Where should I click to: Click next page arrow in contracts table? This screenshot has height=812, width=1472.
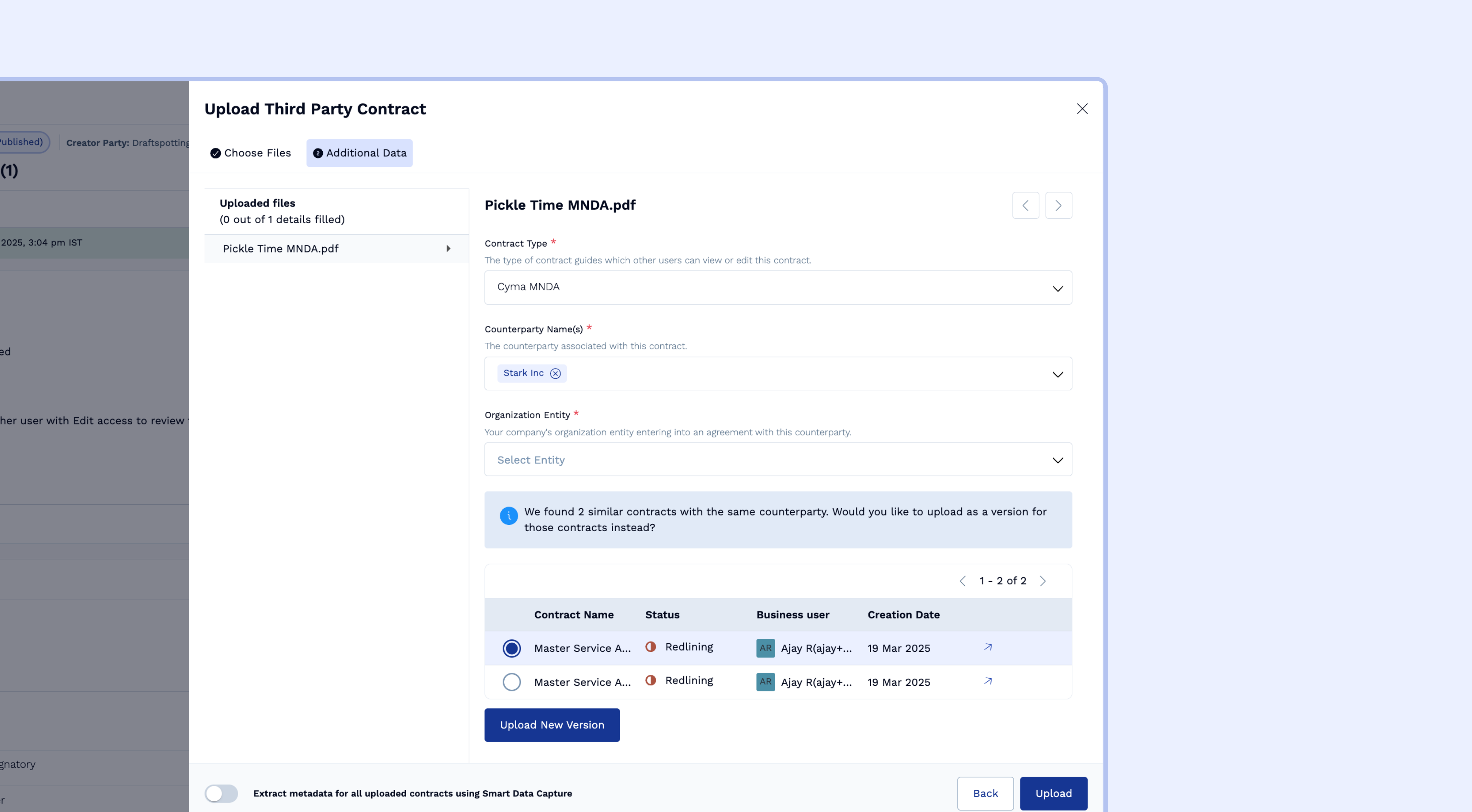click(x=1042, y=581)
